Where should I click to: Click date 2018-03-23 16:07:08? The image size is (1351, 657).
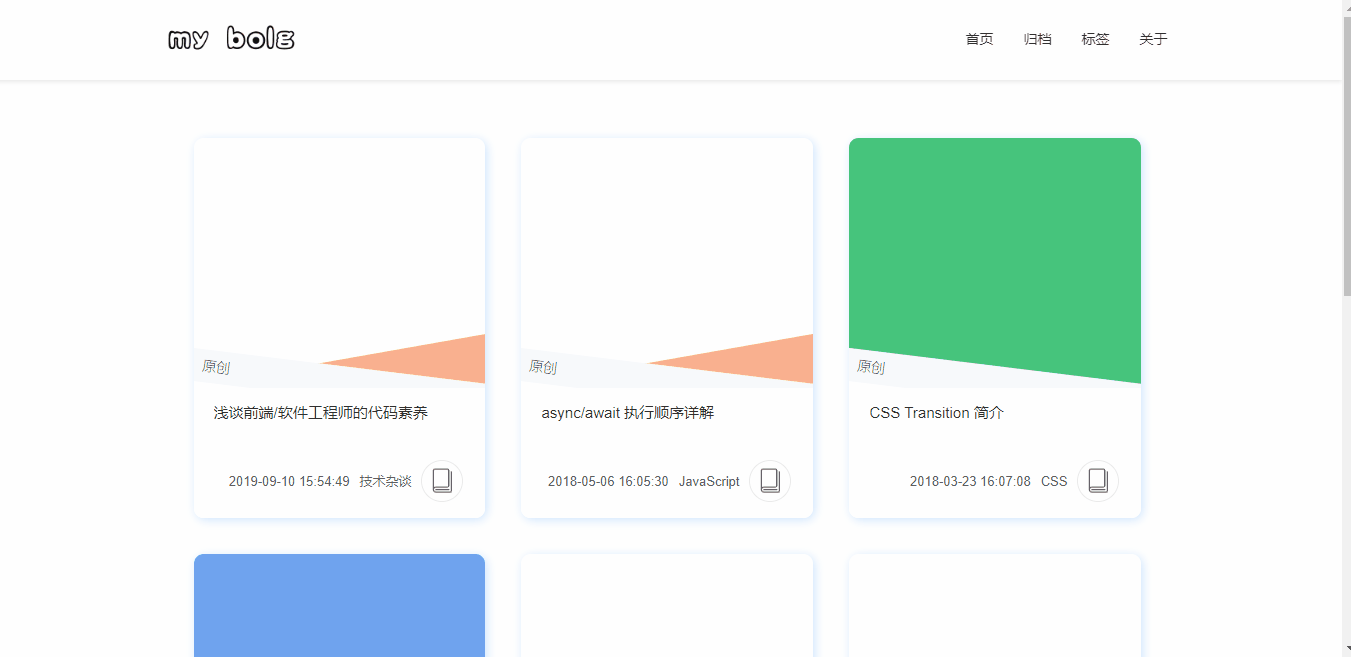click(x=970, y=481)
